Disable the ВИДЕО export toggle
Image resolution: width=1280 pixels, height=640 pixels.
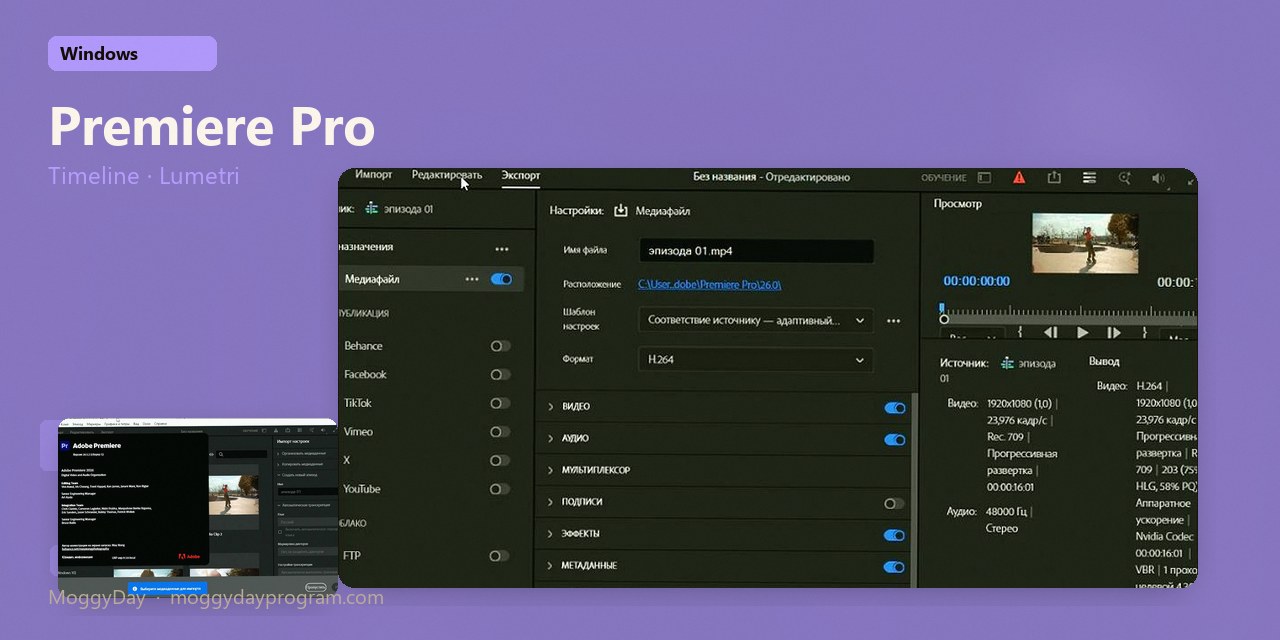coord(895,408)
